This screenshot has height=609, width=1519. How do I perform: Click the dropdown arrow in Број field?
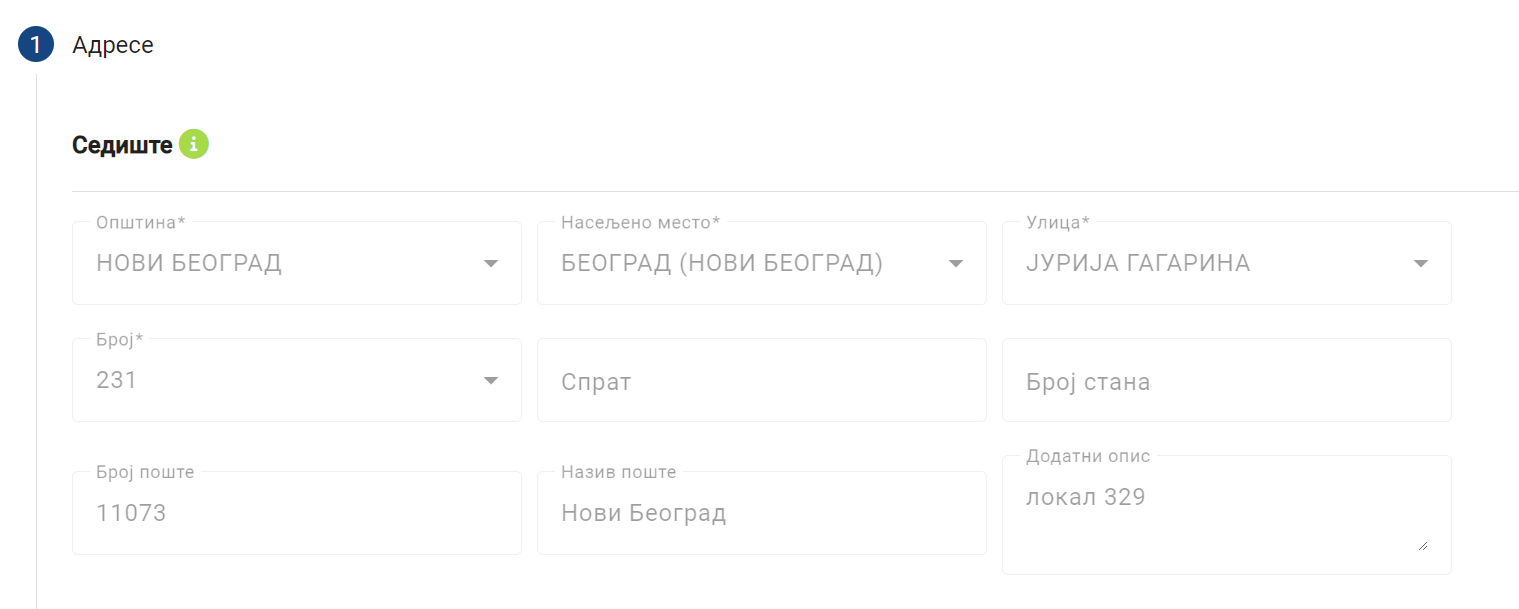(x=490, y=380)
